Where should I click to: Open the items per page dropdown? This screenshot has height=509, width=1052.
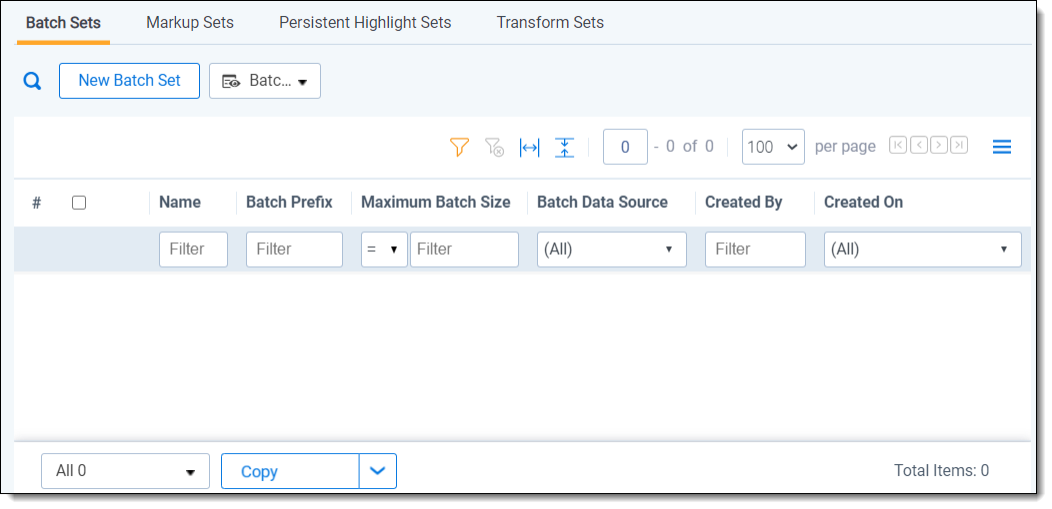coord(773,147)
